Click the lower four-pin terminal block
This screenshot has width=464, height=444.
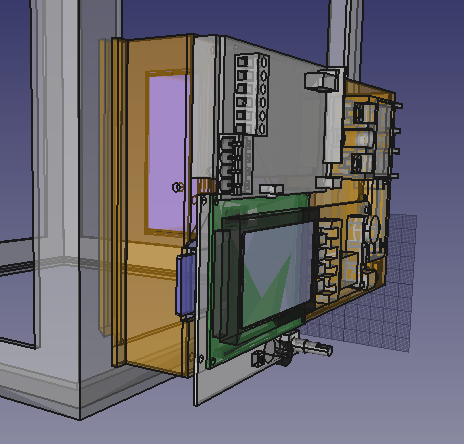[235, 165]
